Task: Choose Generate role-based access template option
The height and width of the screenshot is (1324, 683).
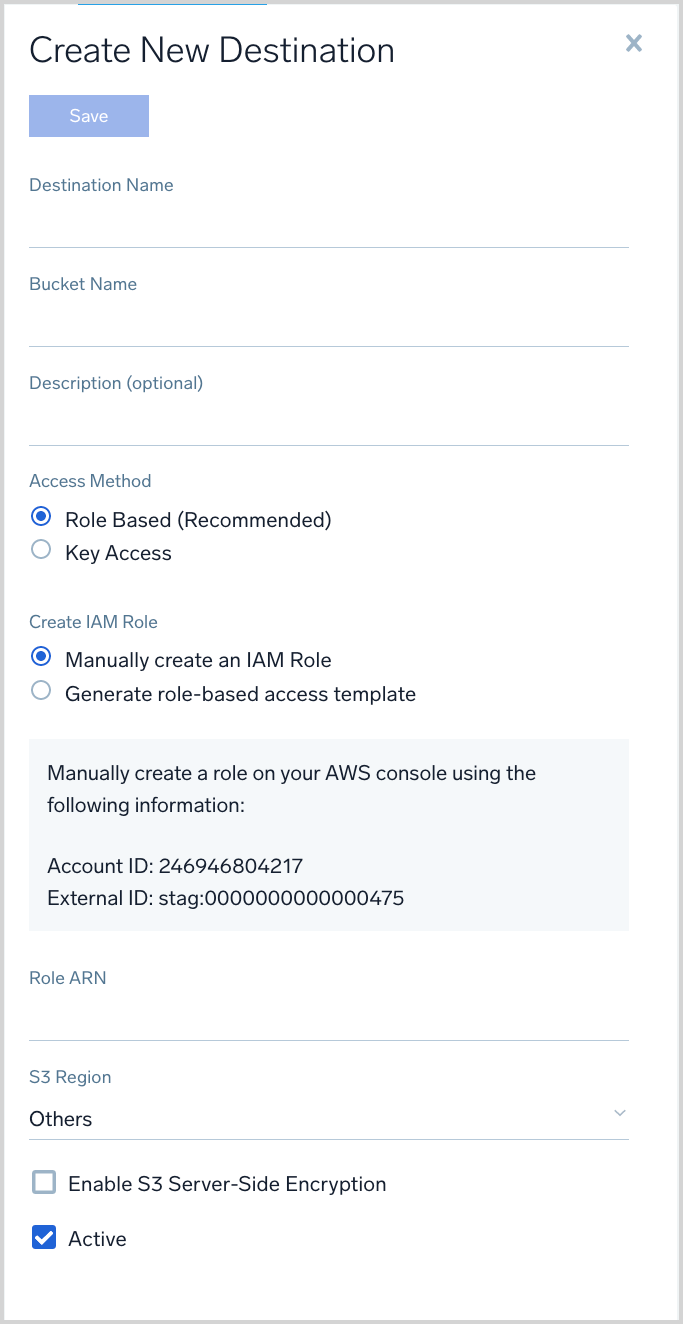Action: 41,691
